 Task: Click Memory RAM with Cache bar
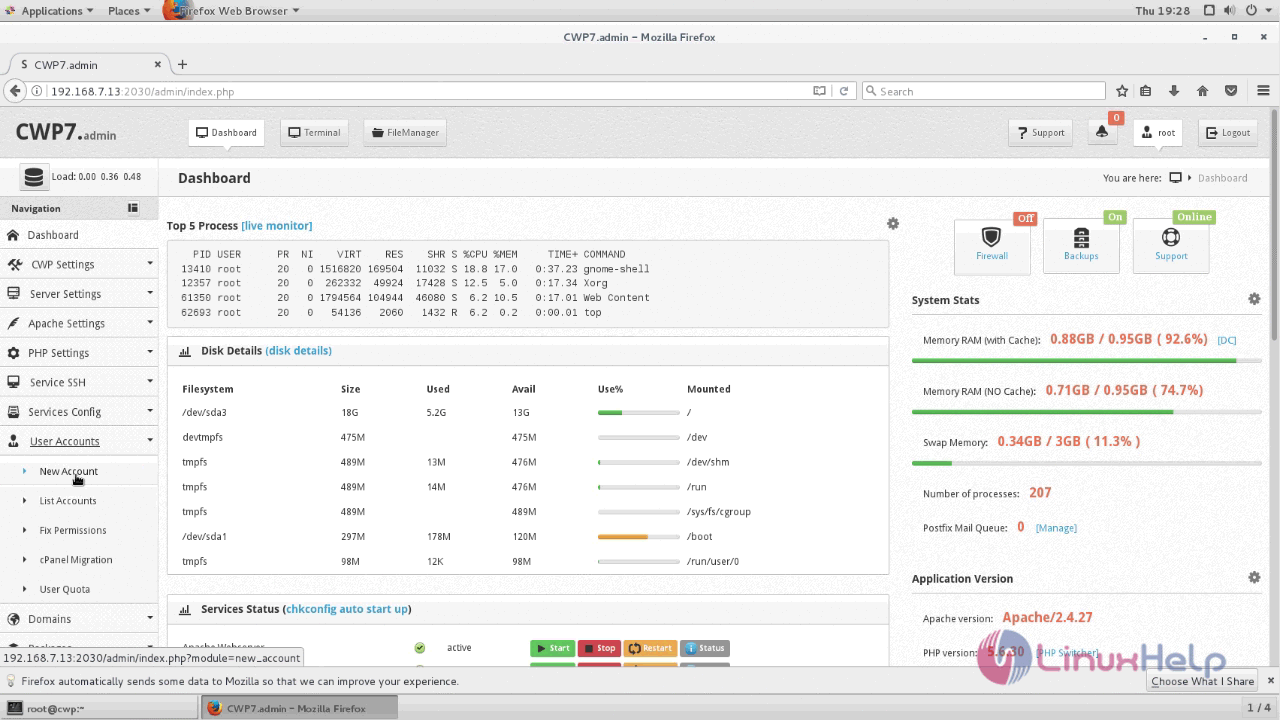[x=1086, y=360]
